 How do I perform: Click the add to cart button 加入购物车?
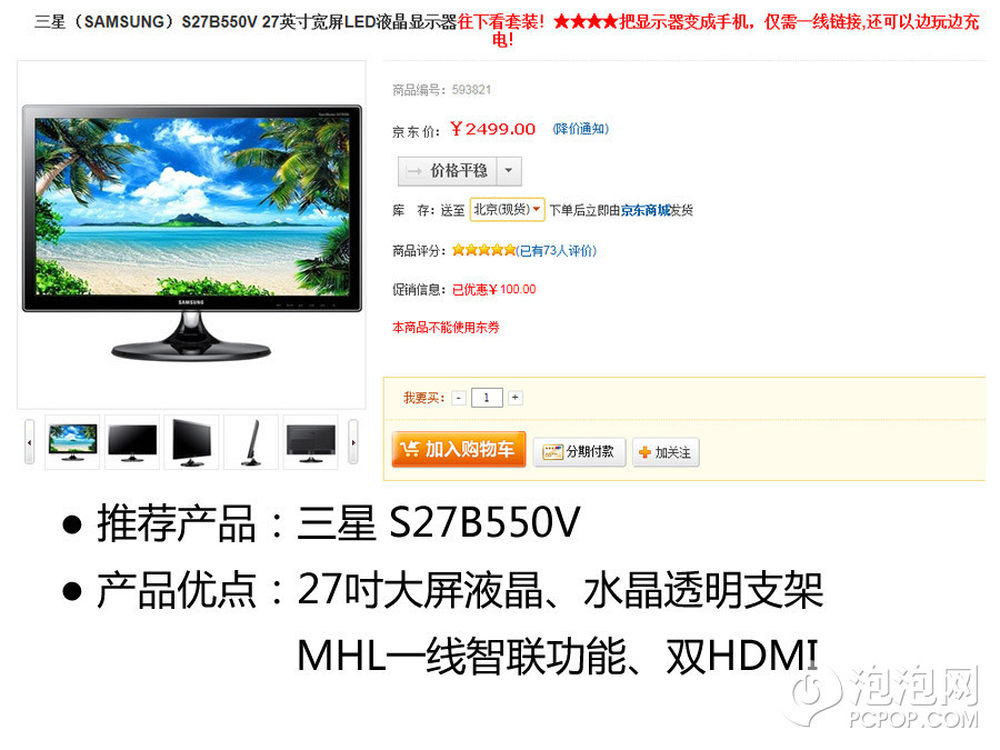click(x=459, y=450)
